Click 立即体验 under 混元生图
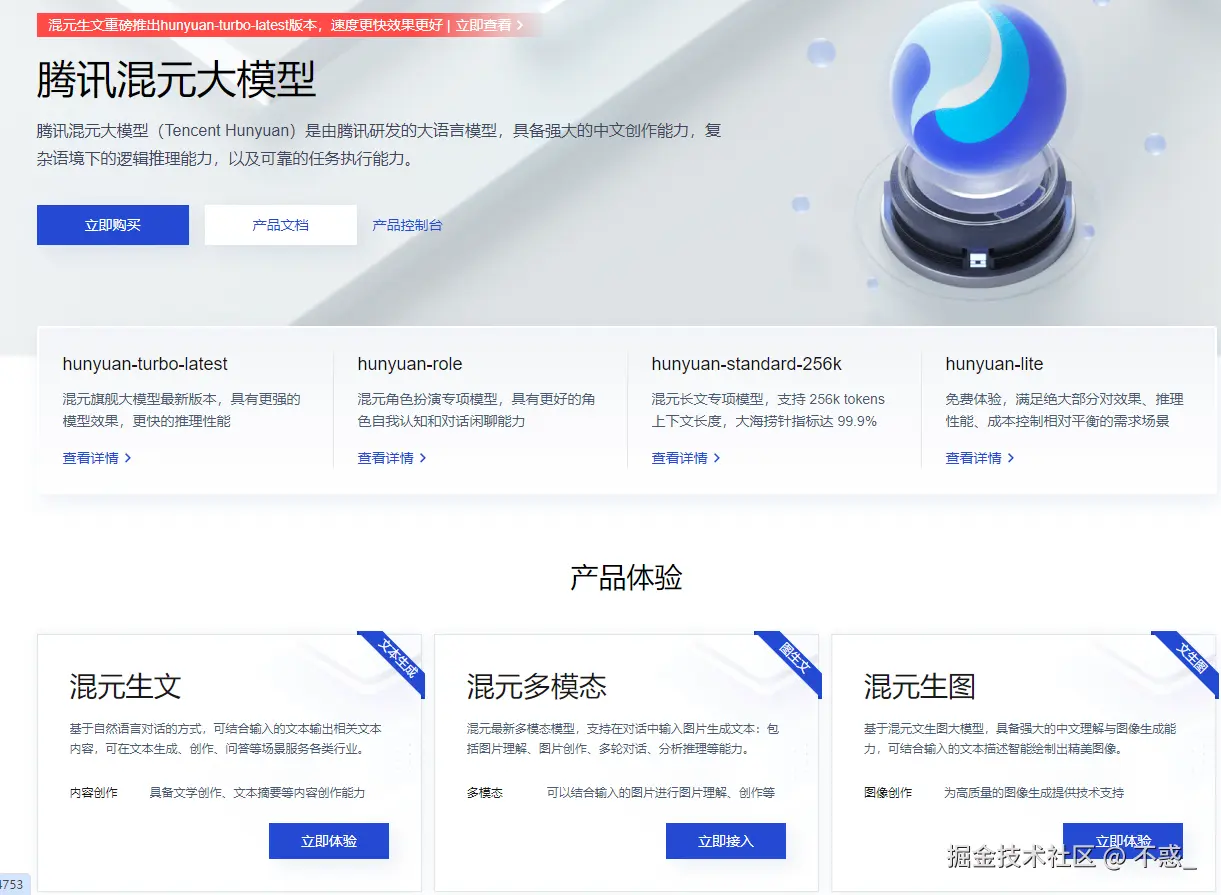Image resolution: width=1221 pixels, height=895 pixels. [x=1121, y=840]
